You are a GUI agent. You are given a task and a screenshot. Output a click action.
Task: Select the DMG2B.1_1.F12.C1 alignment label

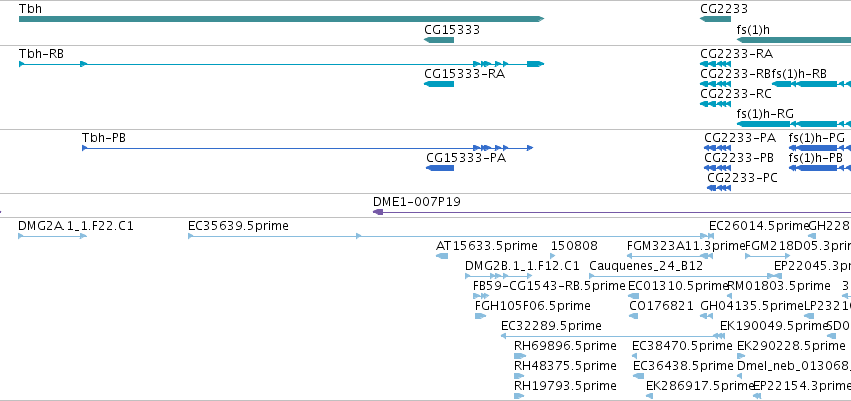pos(522,266)
